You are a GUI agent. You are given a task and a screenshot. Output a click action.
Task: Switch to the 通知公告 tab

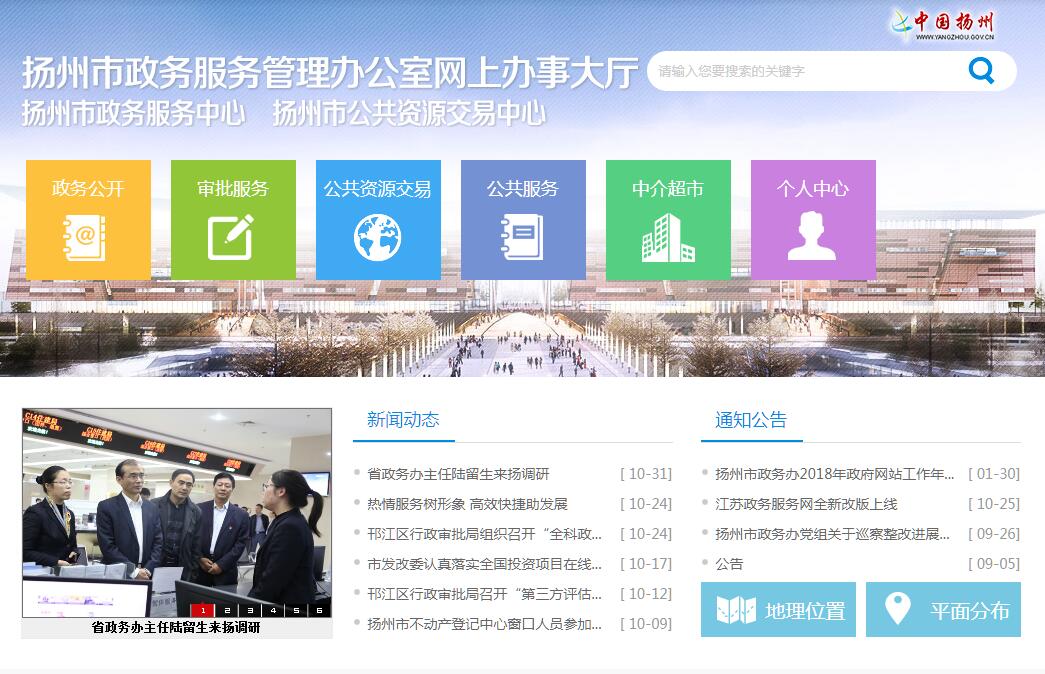[x=751, y=420]
